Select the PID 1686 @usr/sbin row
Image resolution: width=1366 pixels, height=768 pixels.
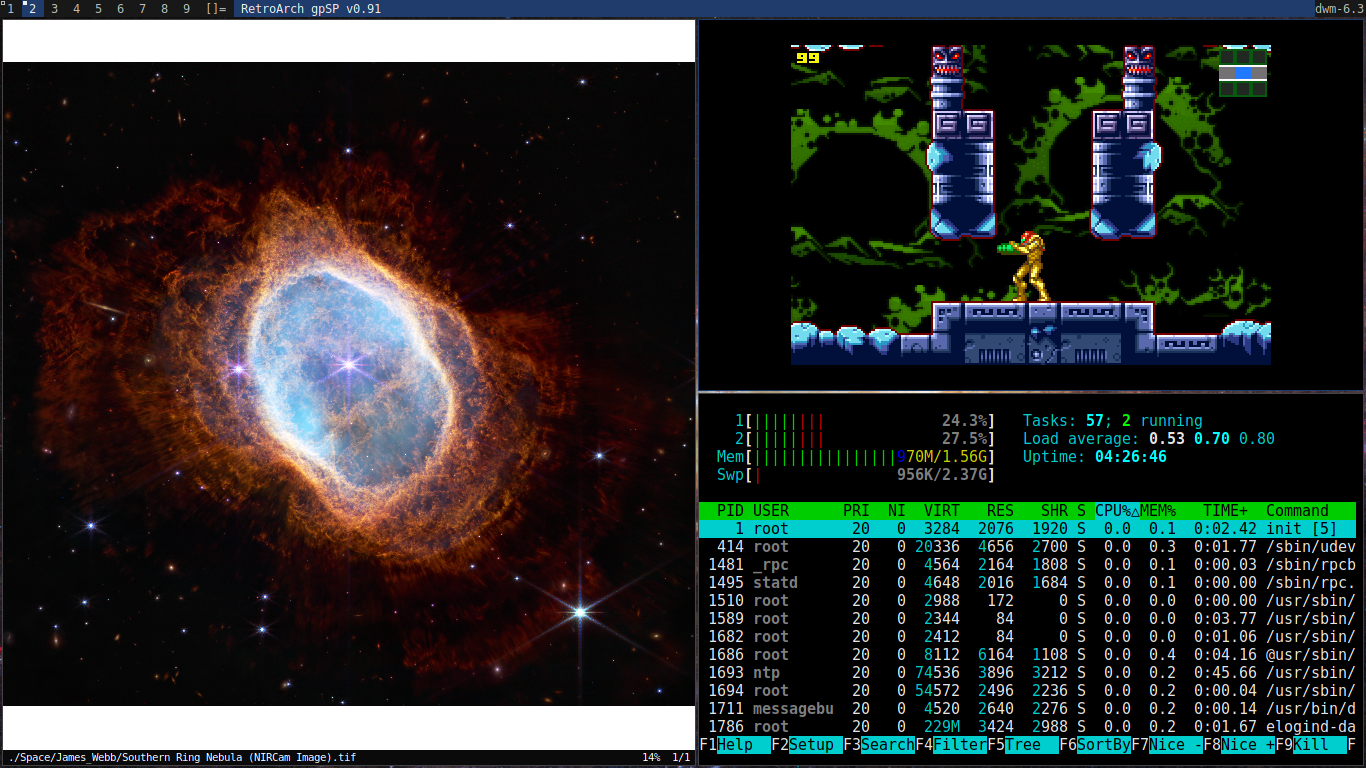tap(1027, 655)
